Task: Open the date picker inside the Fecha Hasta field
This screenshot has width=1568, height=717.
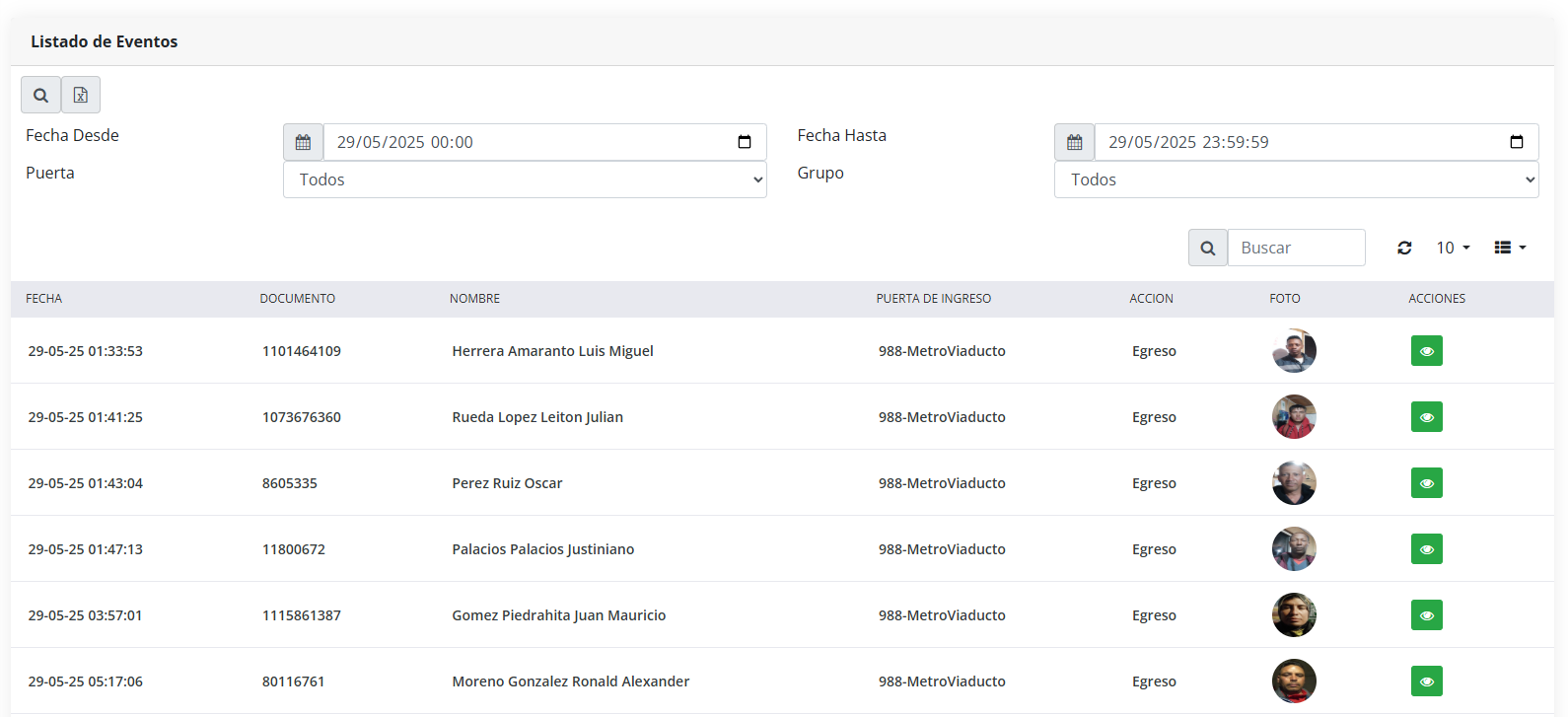Action: click(x=1517, y=142)
